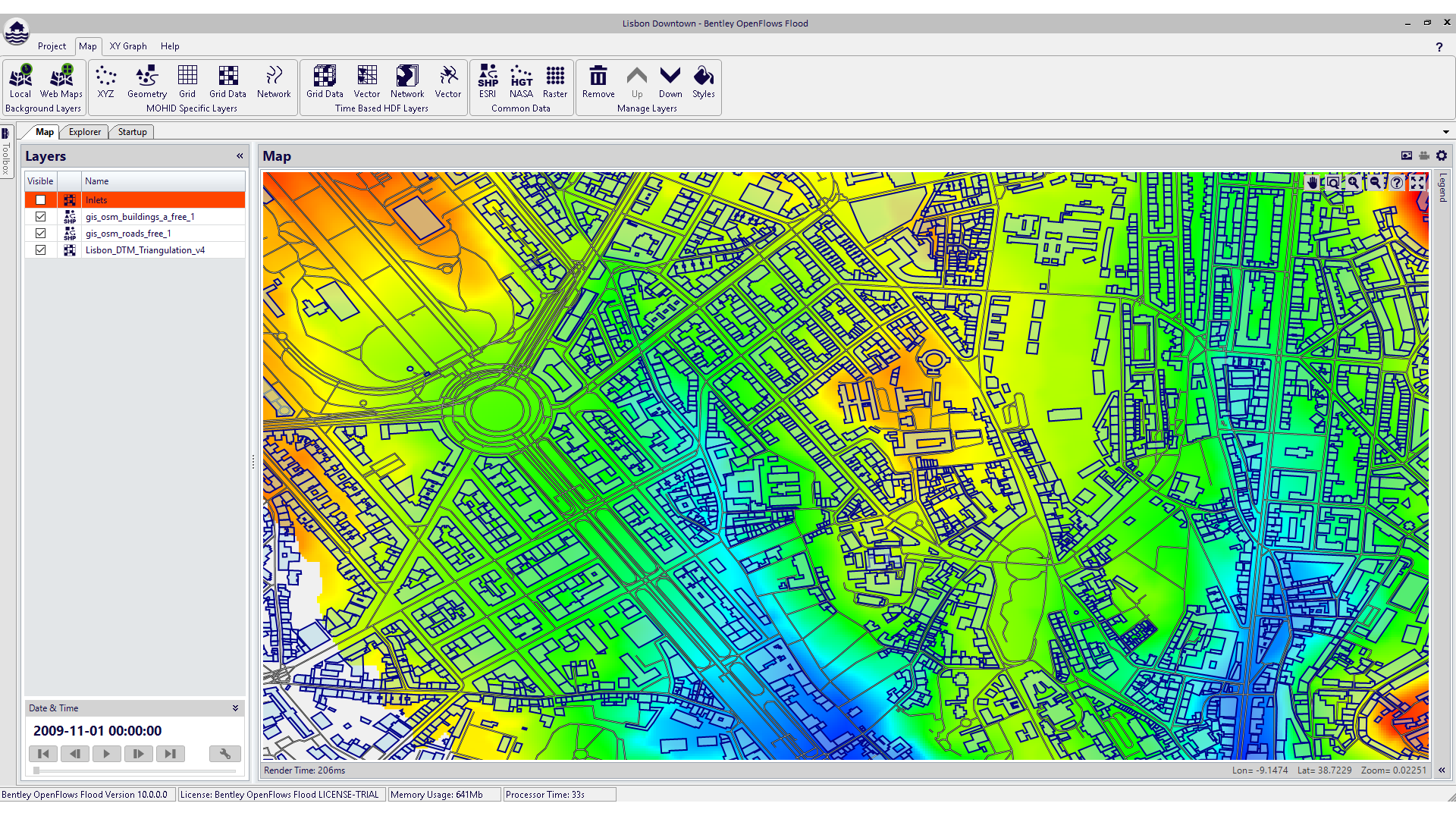
Task: Uncheck the Lisbon_DTM_Triangulation_v4 layer
Action: [41, 250]
